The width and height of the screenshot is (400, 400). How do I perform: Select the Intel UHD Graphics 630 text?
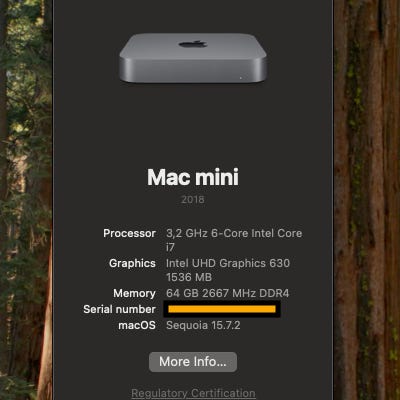(228, 263)
